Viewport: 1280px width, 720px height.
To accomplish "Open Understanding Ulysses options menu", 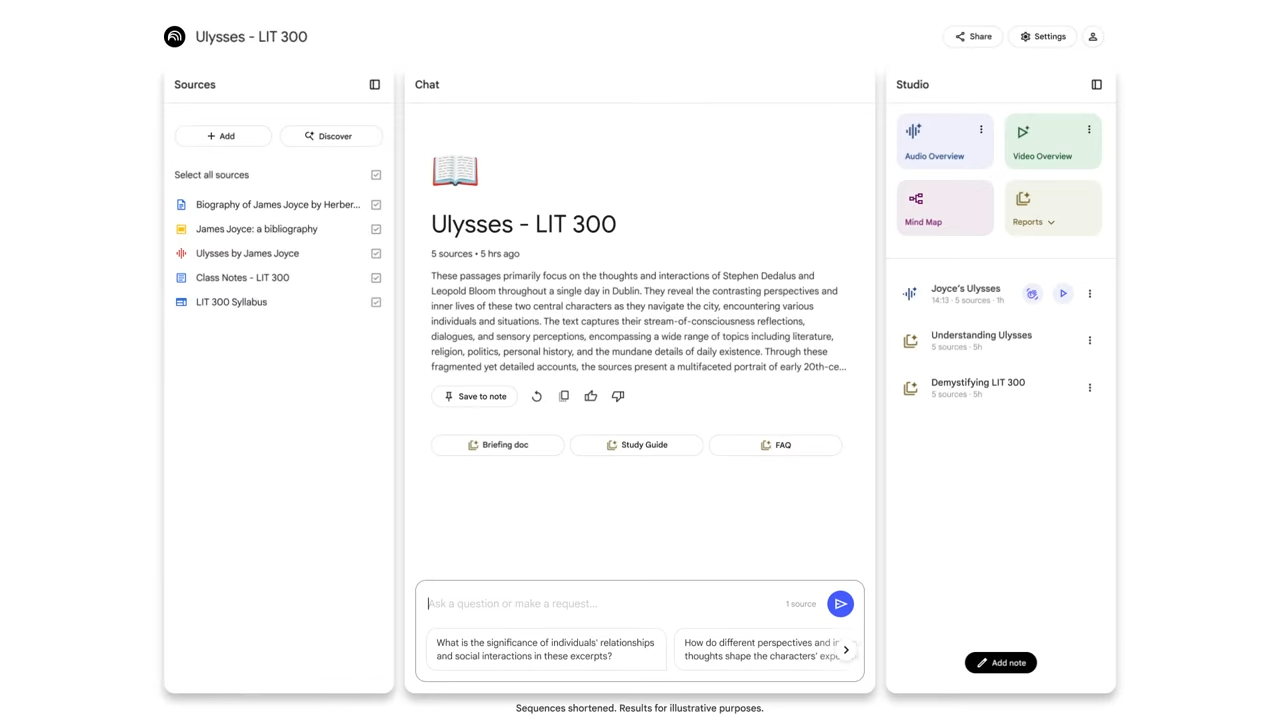I will click(x=1090, y=341).
